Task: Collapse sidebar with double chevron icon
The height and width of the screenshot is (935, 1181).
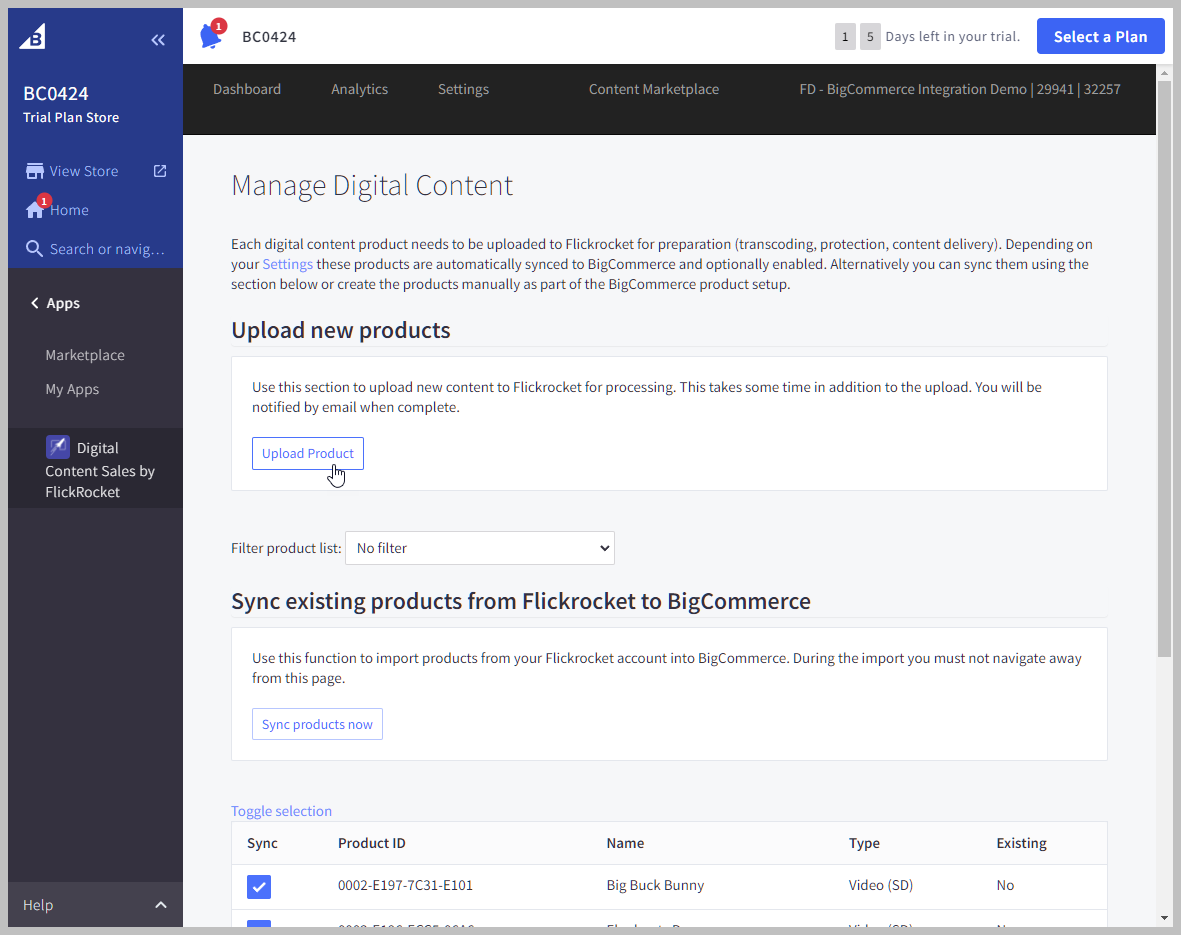Action: [x=158, y=40]
